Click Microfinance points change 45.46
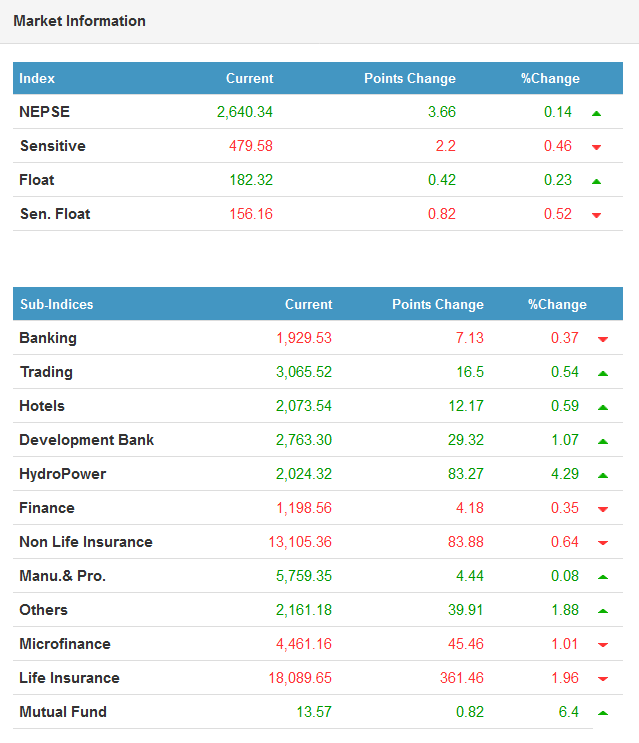 point(466,644)
